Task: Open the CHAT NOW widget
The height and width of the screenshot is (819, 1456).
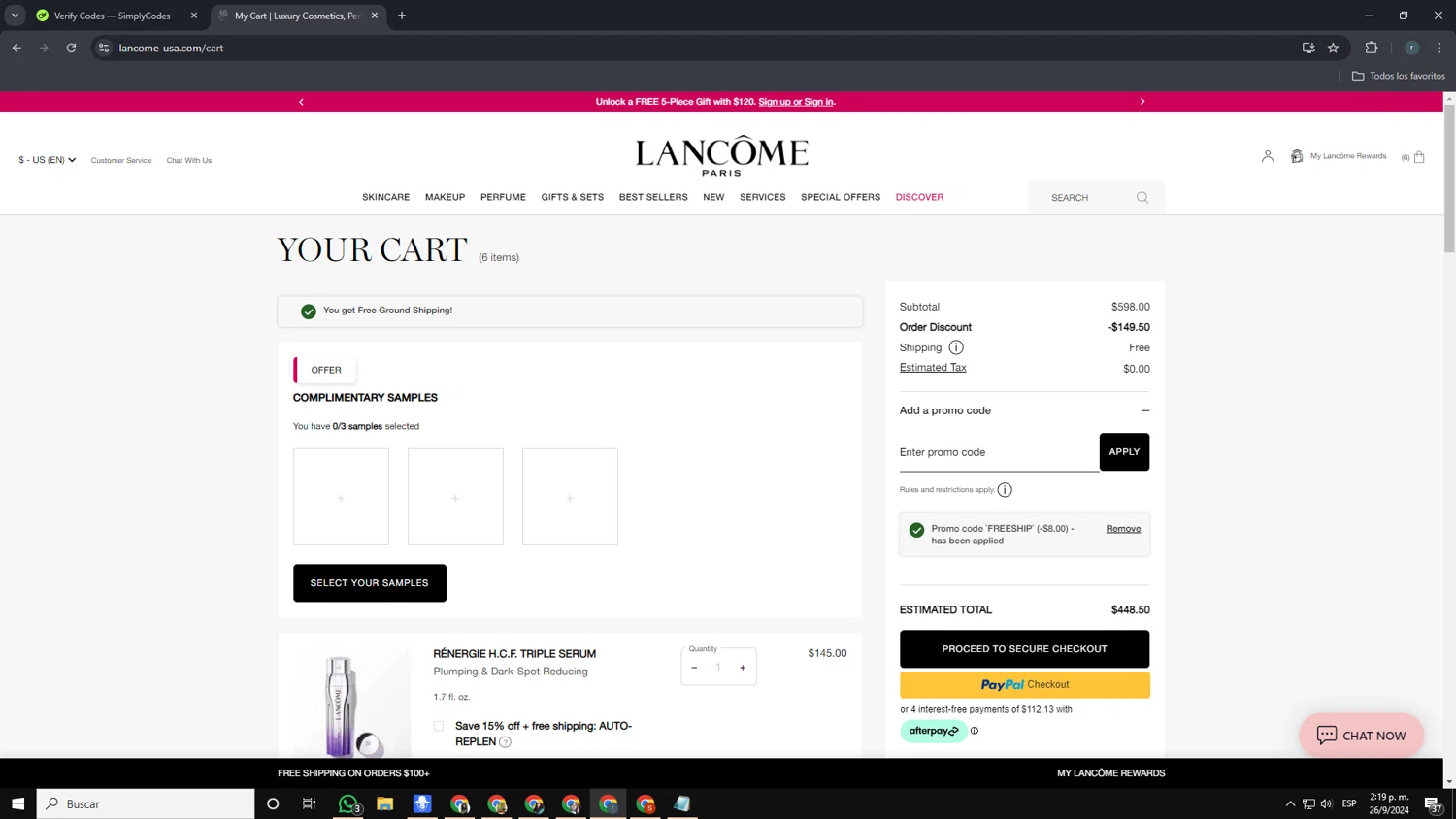Action: click(1361, 736)
